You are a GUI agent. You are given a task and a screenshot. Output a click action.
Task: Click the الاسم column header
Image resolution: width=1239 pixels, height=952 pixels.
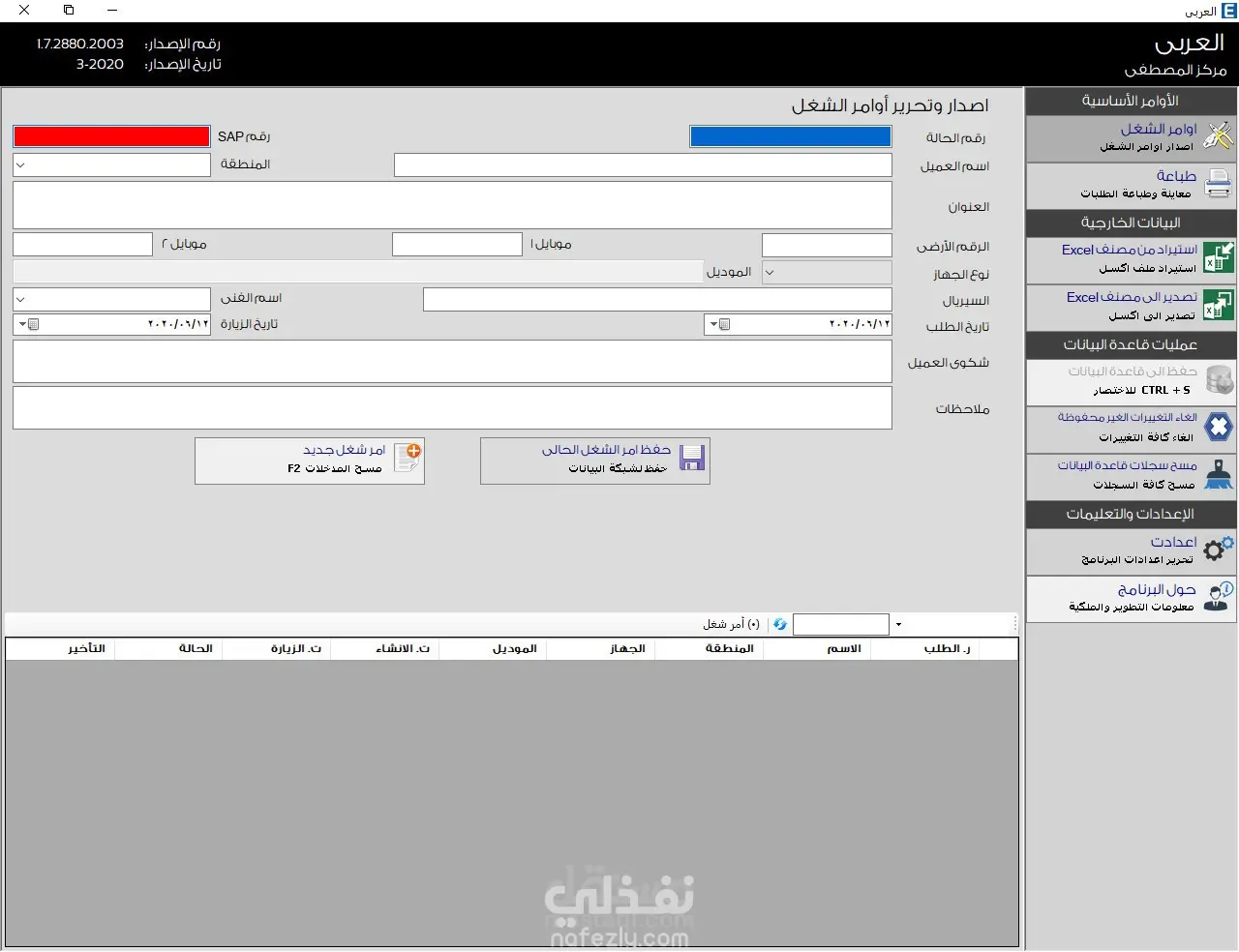pyautogui.click(x=818, y=649)
